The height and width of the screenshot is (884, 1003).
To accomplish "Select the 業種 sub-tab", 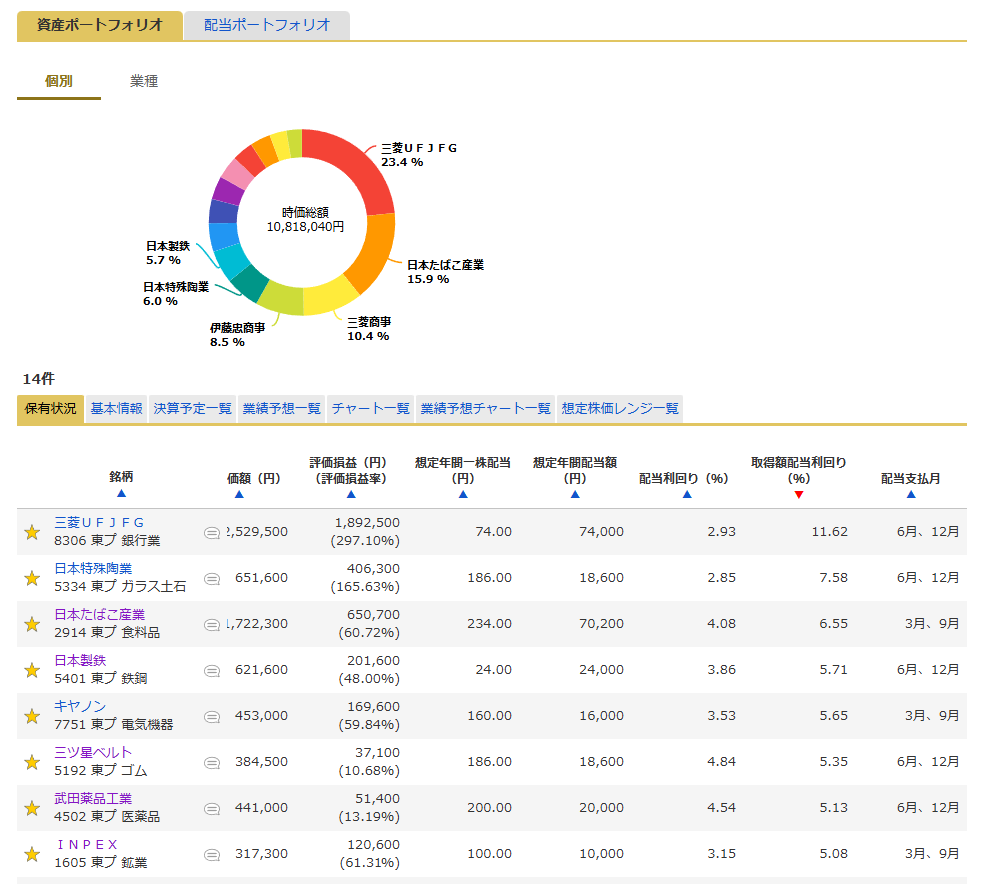I will pos(144,82).
